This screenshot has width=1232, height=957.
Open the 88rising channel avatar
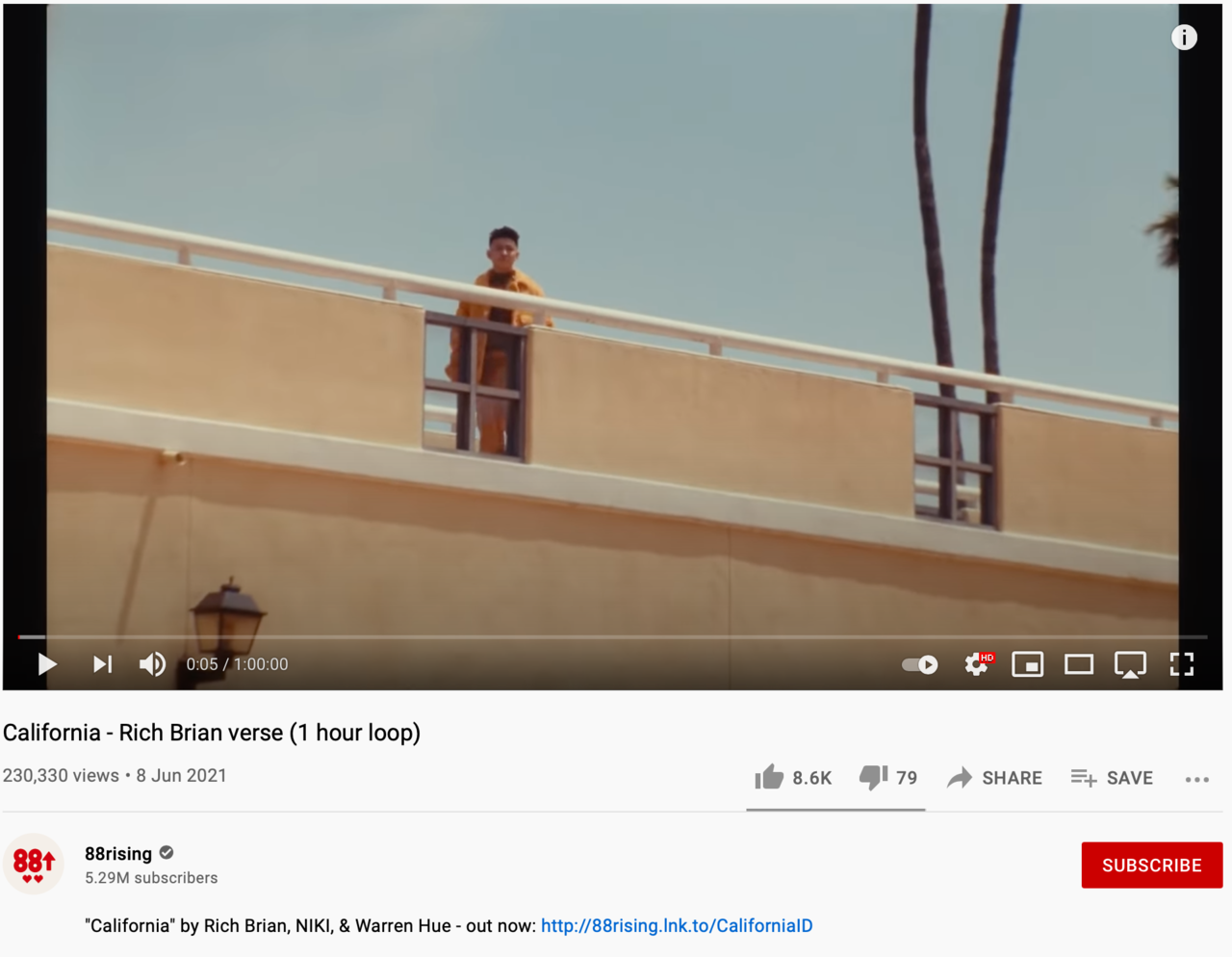click(34, 864)
